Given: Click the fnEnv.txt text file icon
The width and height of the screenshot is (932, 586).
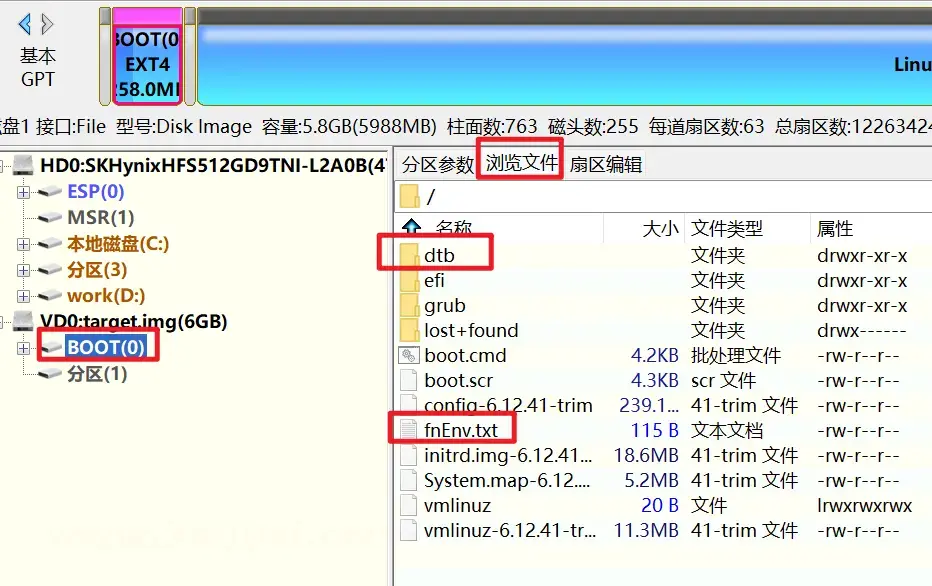Looking at the screenshot, I should tap(408, 430).
